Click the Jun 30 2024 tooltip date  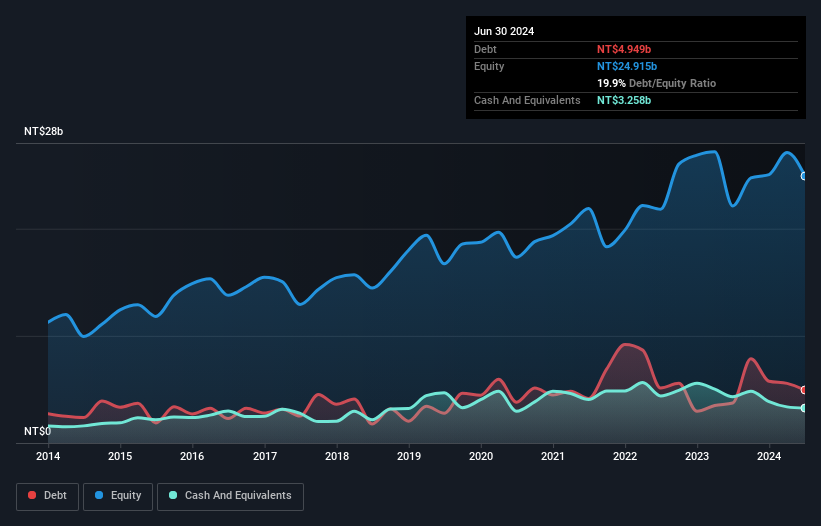point(504,31)
